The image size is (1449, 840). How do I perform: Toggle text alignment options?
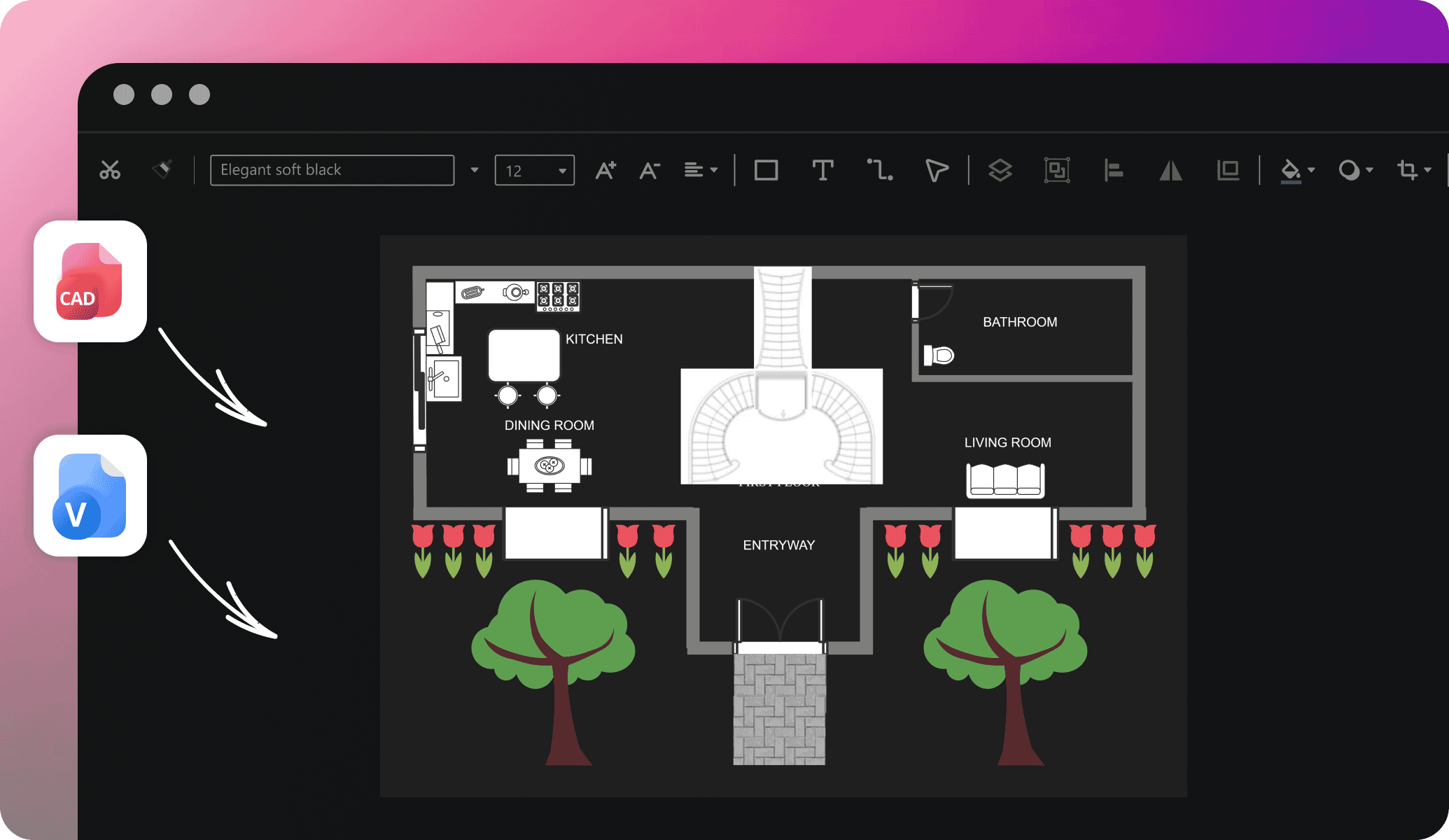point(699,169)
